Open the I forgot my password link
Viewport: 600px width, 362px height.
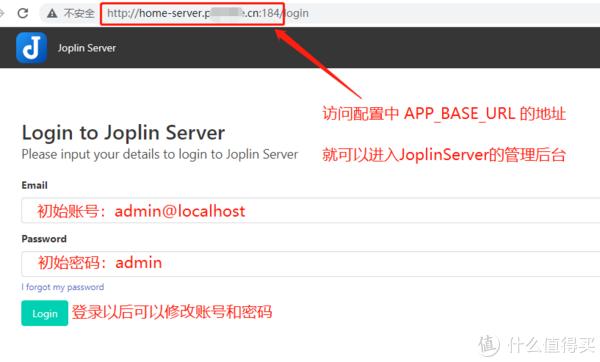click(63, 287)
